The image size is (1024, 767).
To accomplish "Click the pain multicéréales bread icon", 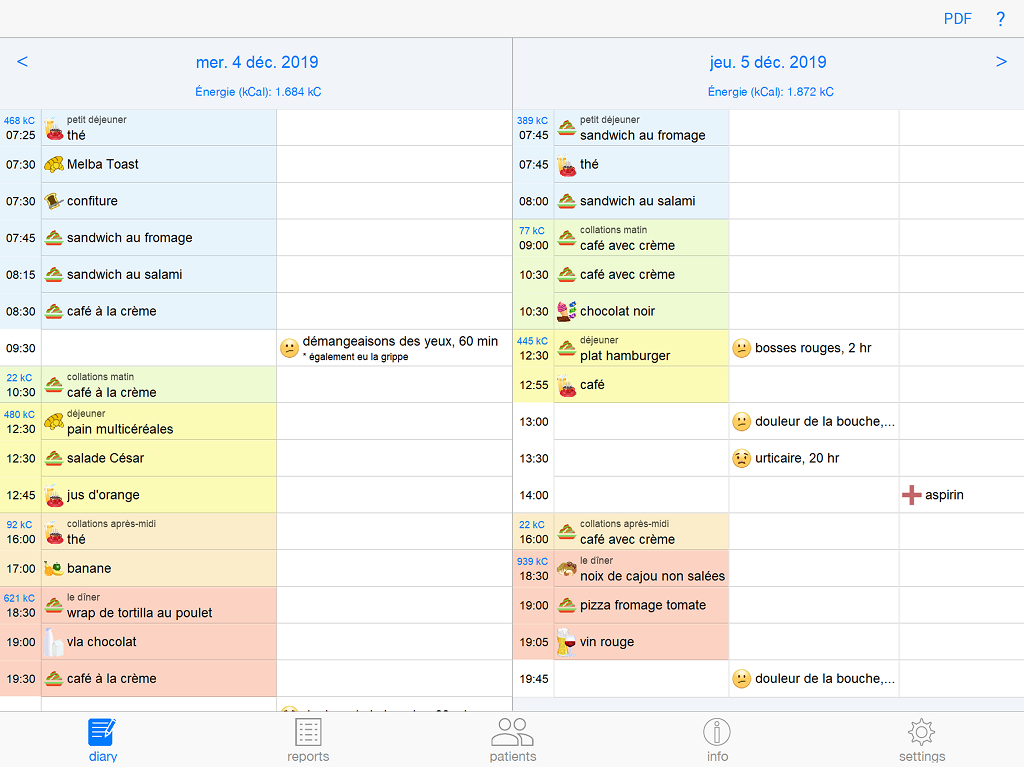I will click(x=54, y=422).
